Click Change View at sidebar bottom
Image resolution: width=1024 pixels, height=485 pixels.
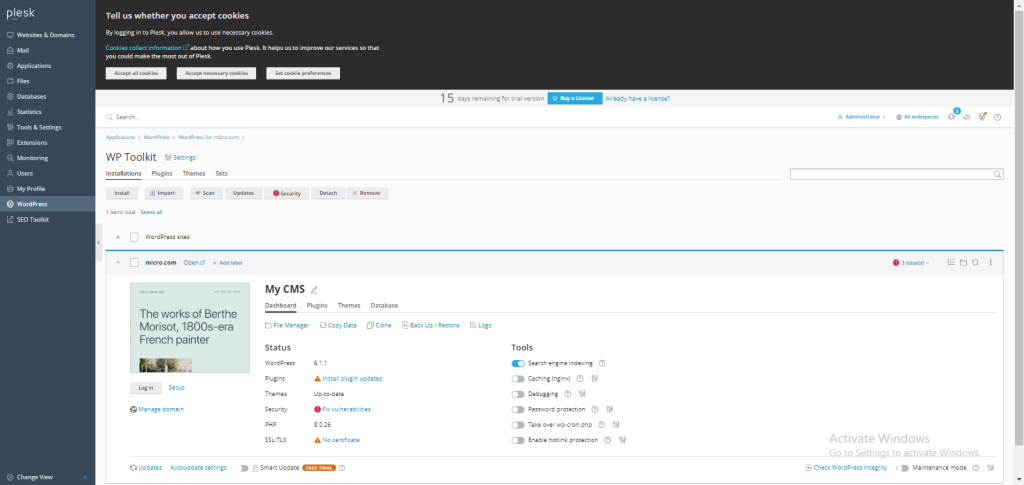pos(34,477)
